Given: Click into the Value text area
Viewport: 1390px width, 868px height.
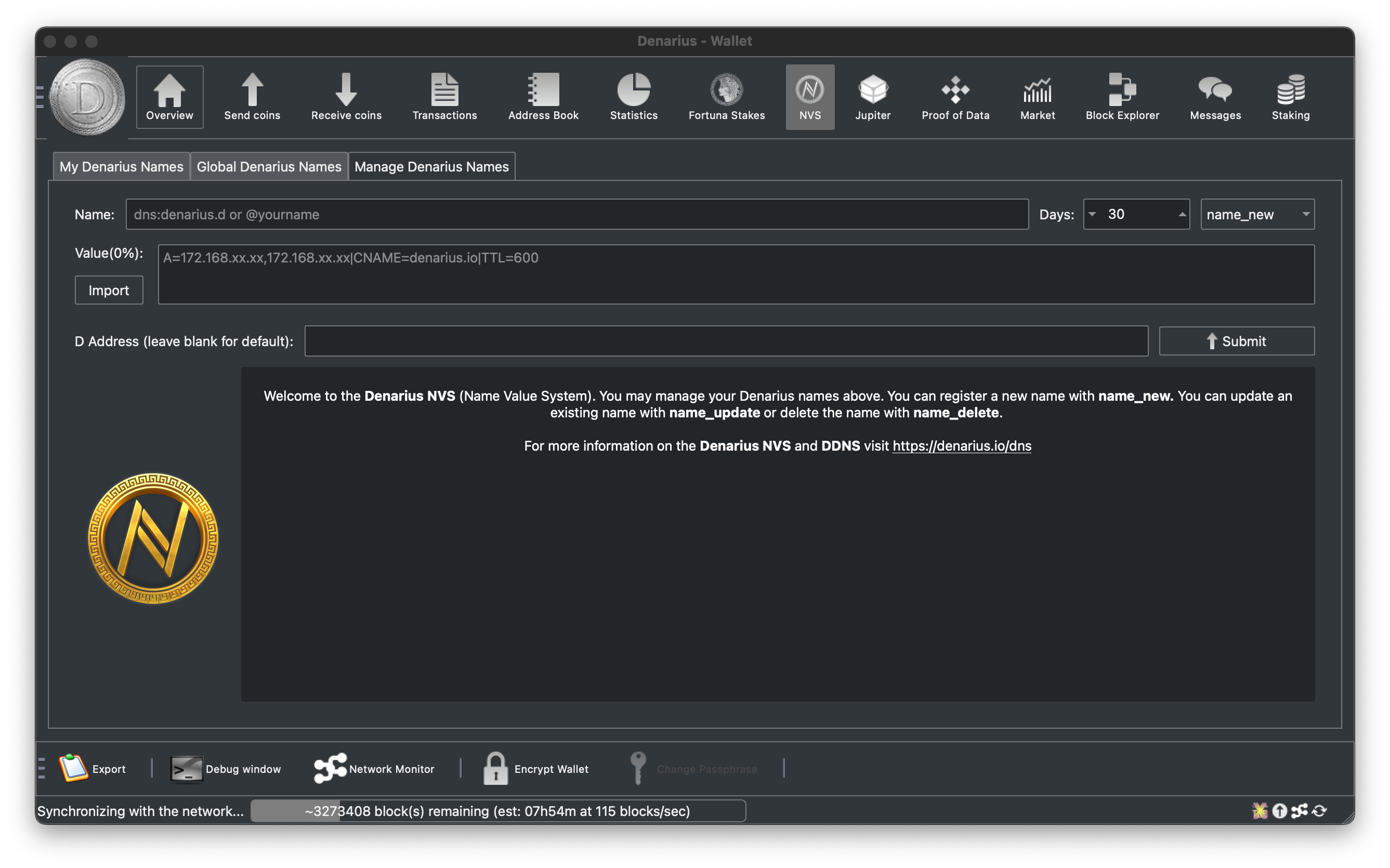Looking at the screenshot, I should 736,274.
